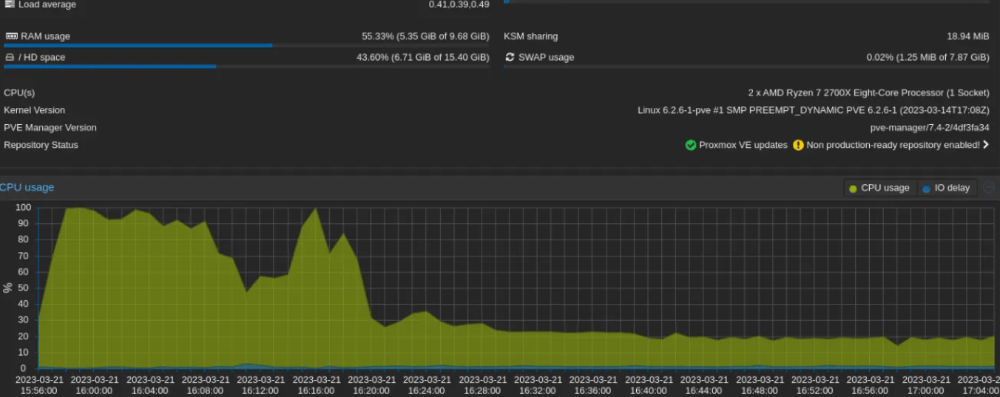Viewport: 1000px width, 397px height.
Task: Click the 16:40:00 x-axis time label
Action: pos(649,386)
